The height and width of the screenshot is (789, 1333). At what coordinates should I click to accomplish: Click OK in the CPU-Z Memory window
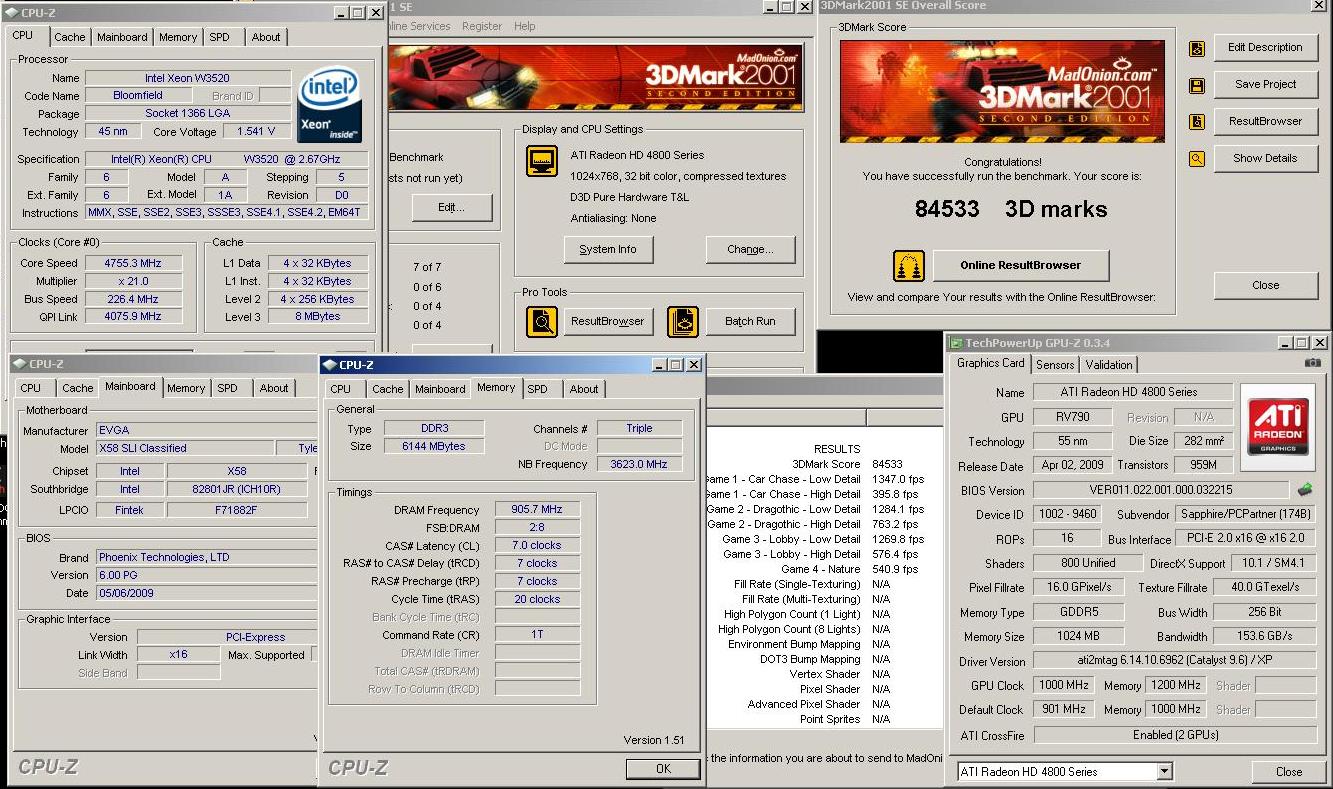(663, 769)
